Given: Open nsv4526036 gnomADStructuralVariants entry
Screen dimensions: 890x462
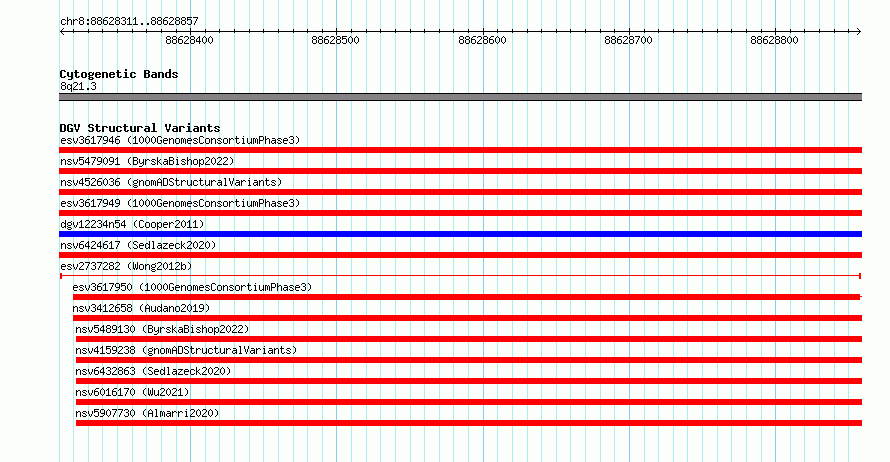Looking at the screenshot, I should [171, 182].
